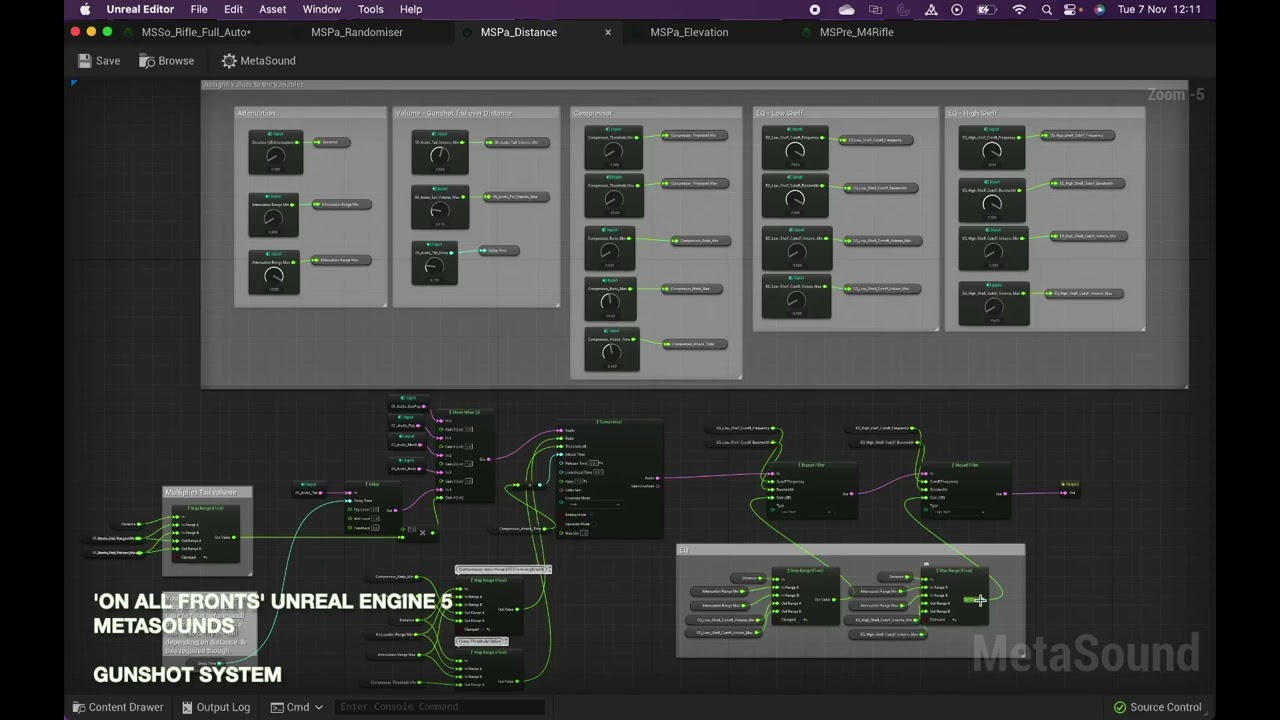Open the Asset menu
Screen dimensions: 1280x720
tap(272, 9)
